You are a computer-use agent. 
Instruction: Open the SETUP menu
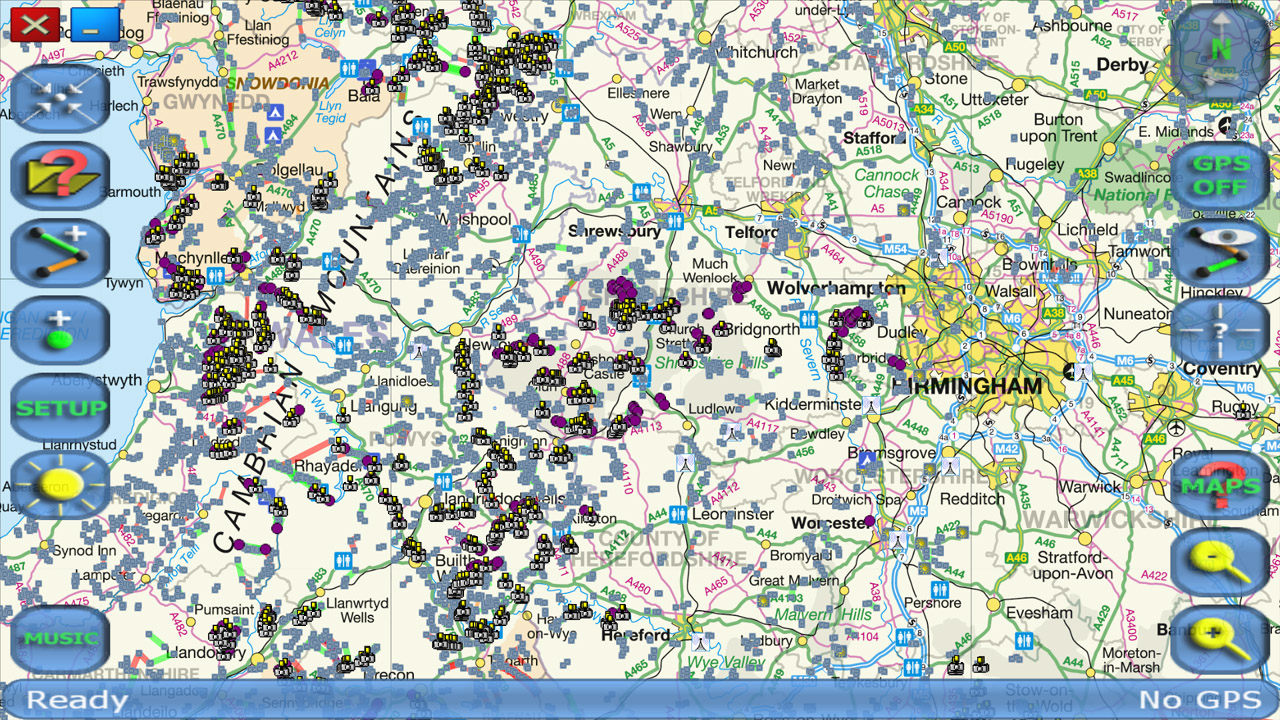tap(60, 407)
